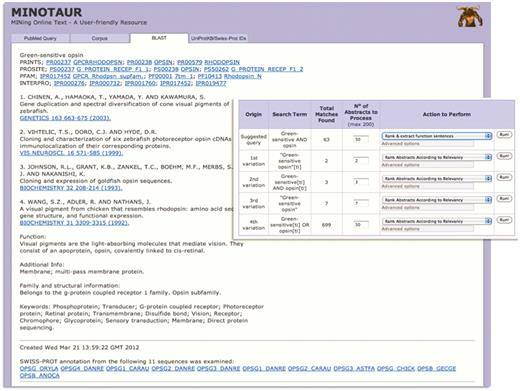This screenshot has width=520, height=391.
Task: Click the abstracts count field for the 2nd variation
Action: click(x=361, y=182)
